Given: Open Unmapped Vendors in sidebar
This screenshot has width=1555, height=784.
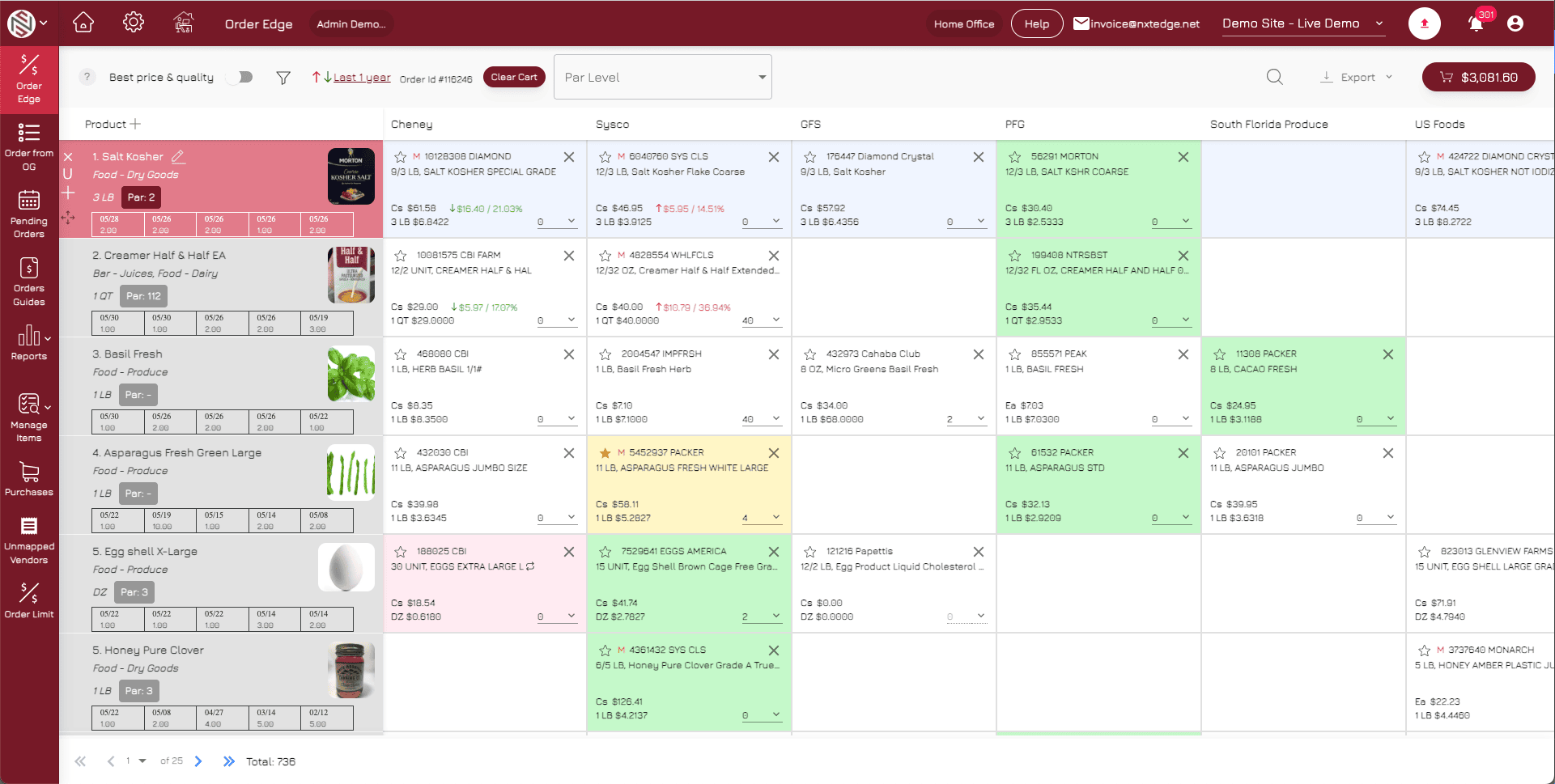Looking at the screenshot, I should pyautogui.click(x=29, y=539).
